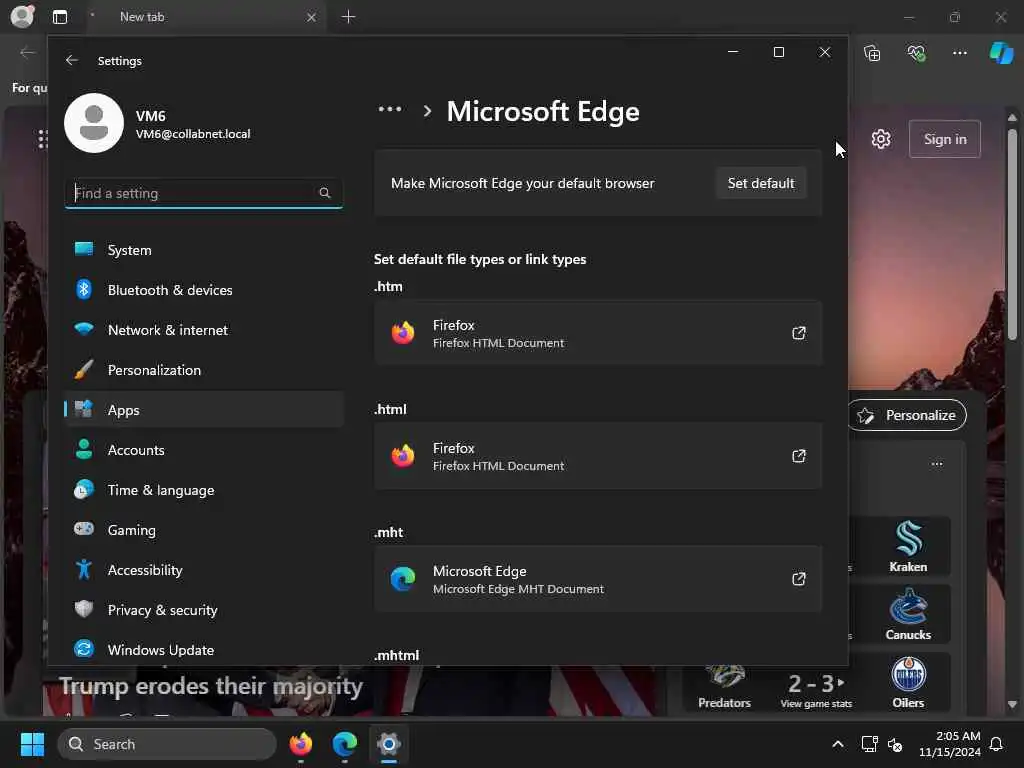Open Bluetooth & devices settings
The image size is (1024, 768).
204,289
